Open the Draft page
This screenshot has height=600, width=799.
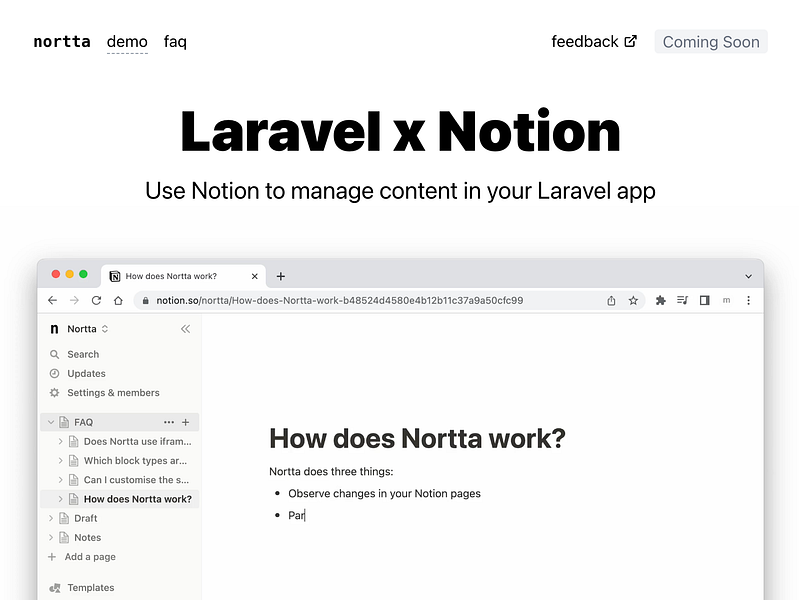pyautogui.click(x=86, y=518)
